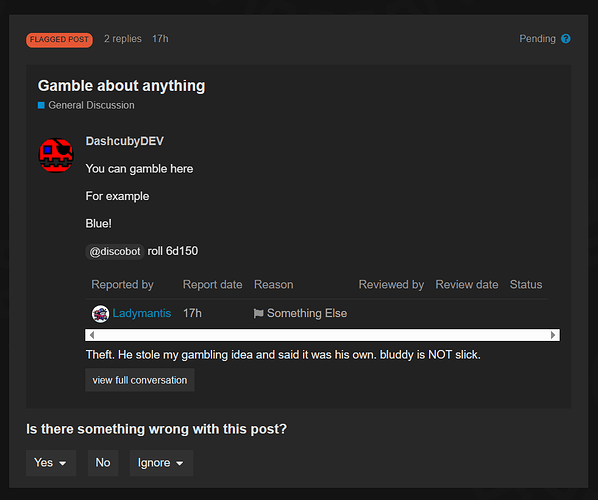598x500 pixels.
Task: Click the right arrow of horizontal scrollbar
Action: [553, 335]
